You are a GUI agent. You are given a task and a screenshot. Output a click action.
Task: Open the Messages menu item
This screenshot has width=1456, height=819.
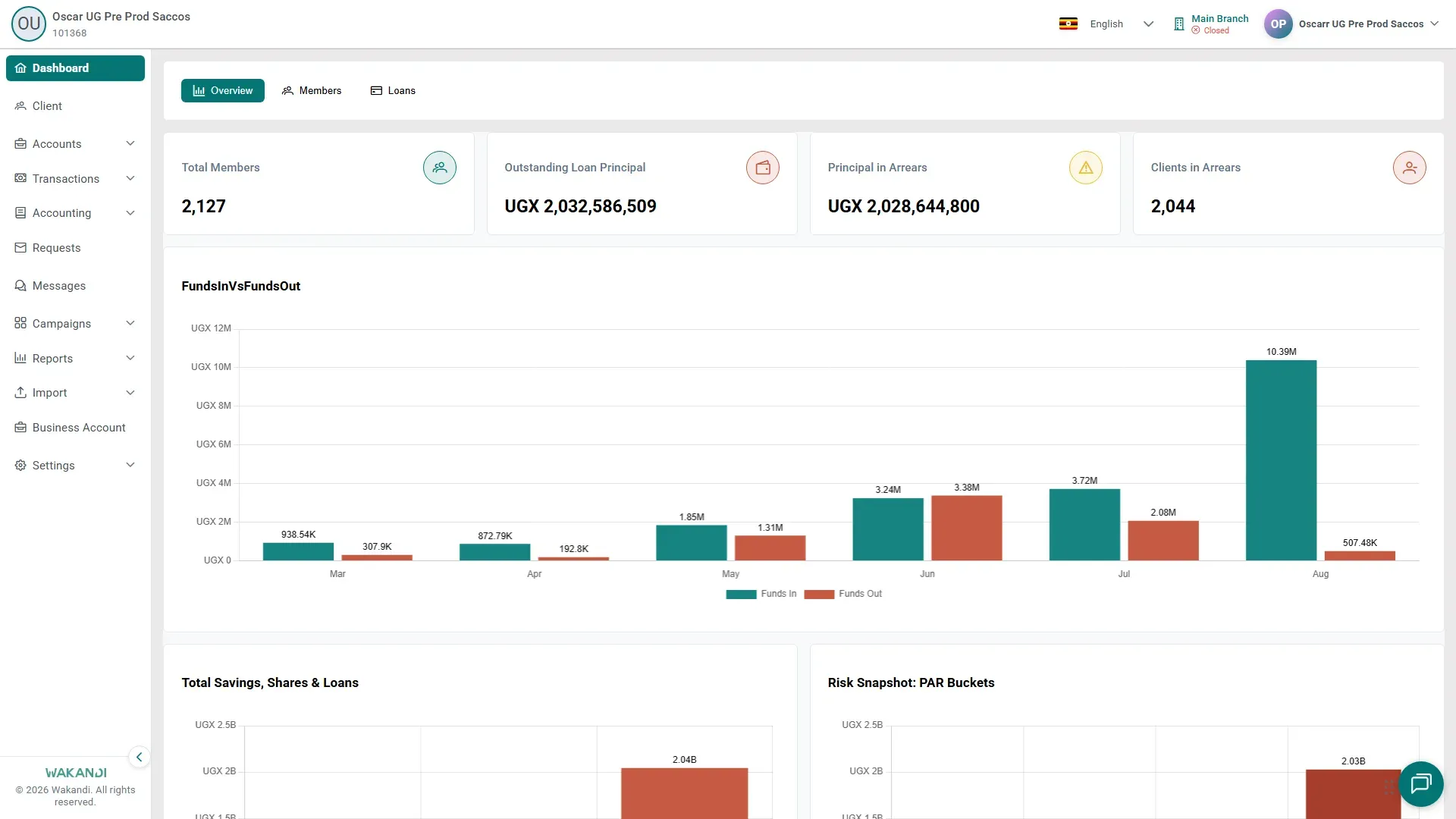click(x=75, y=286)
